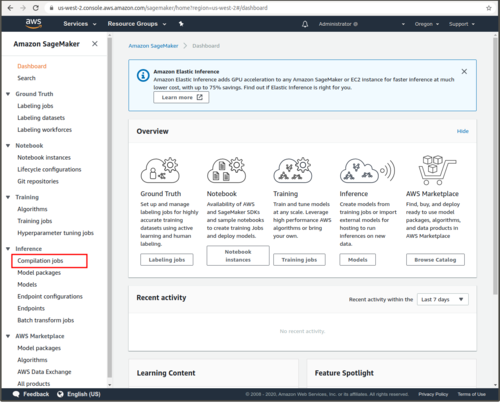Open All products in the sidebar

[x=34, y=384]
